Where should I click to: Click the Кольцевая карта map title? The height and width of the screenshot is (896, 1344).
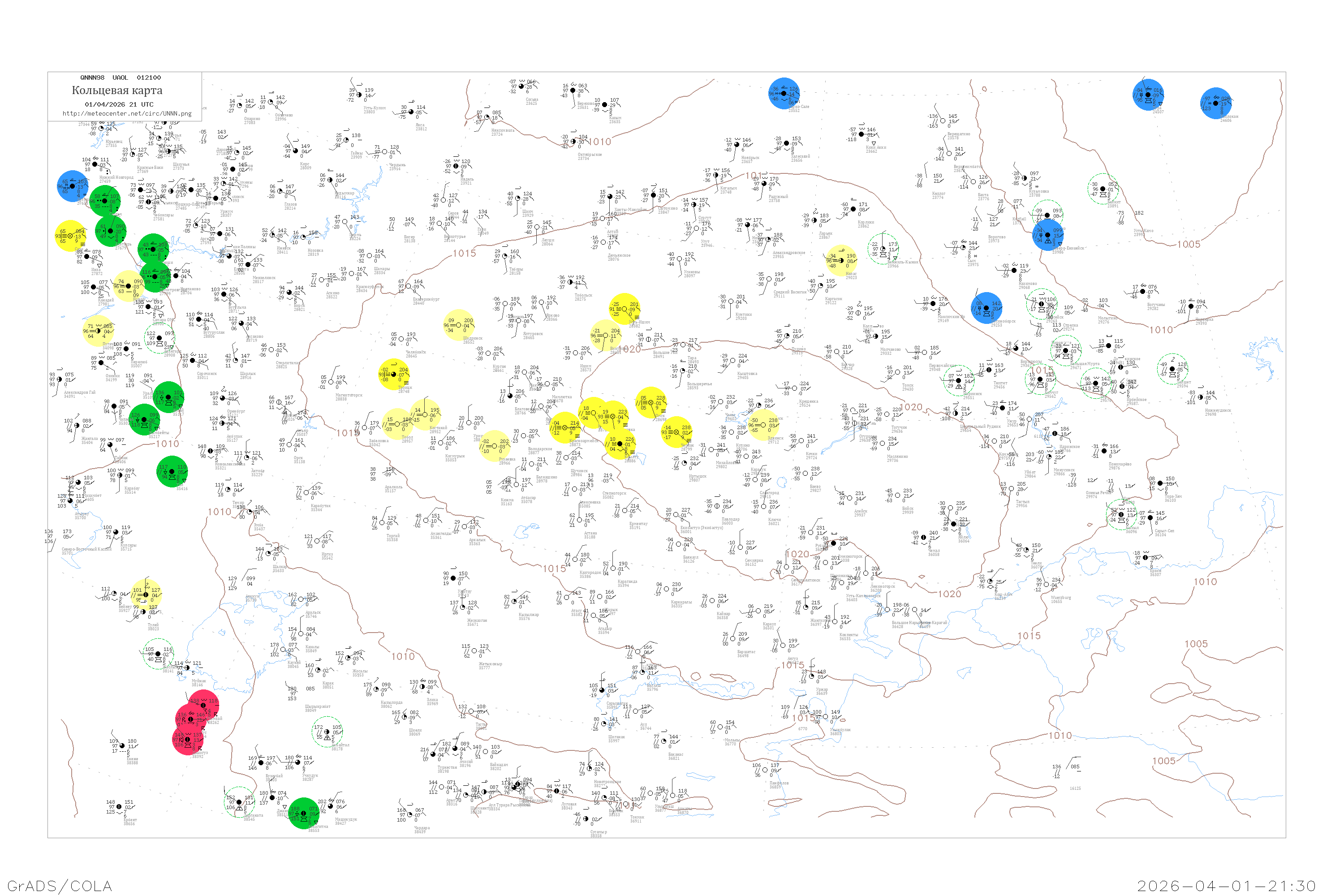116,90
